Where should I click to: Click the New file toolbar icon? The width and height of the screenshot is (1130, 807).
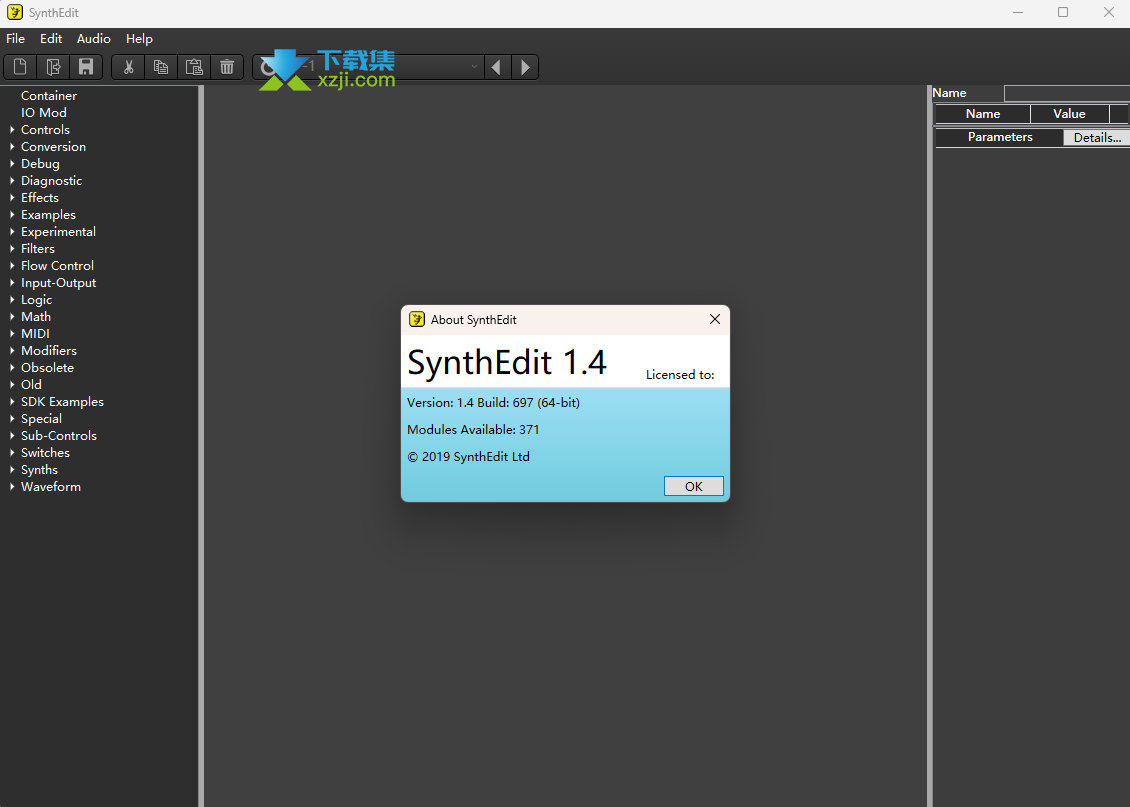tap(20, 67)
